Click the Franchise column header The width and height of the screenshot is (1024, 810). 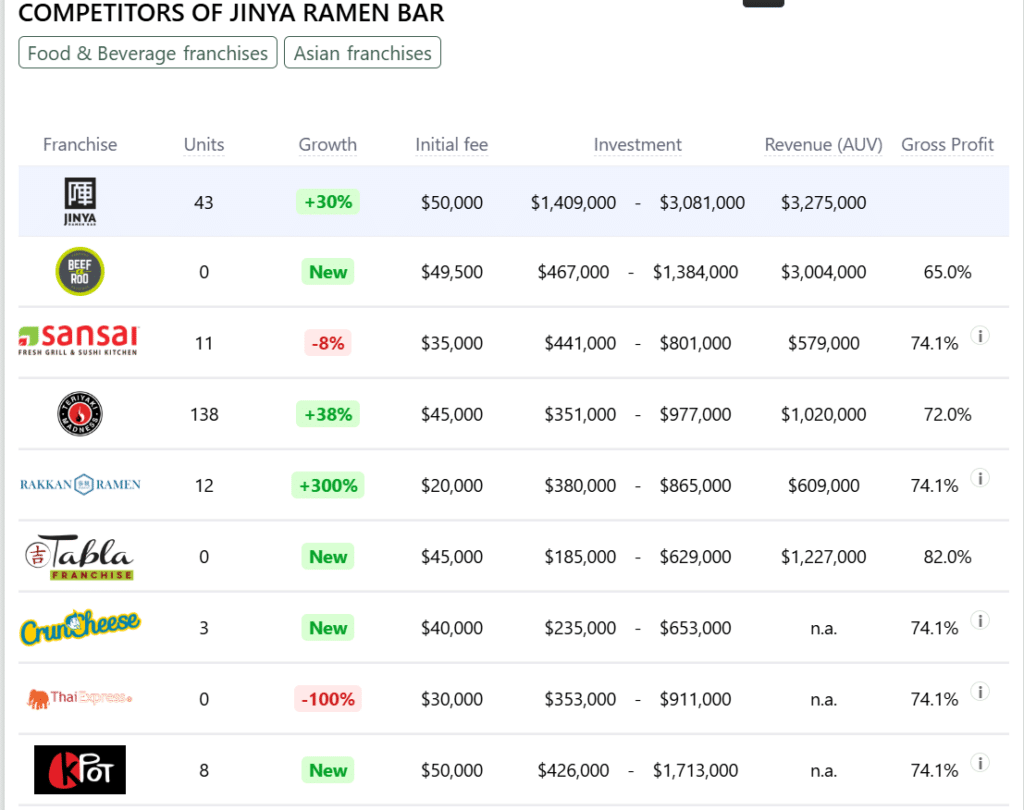80,144
